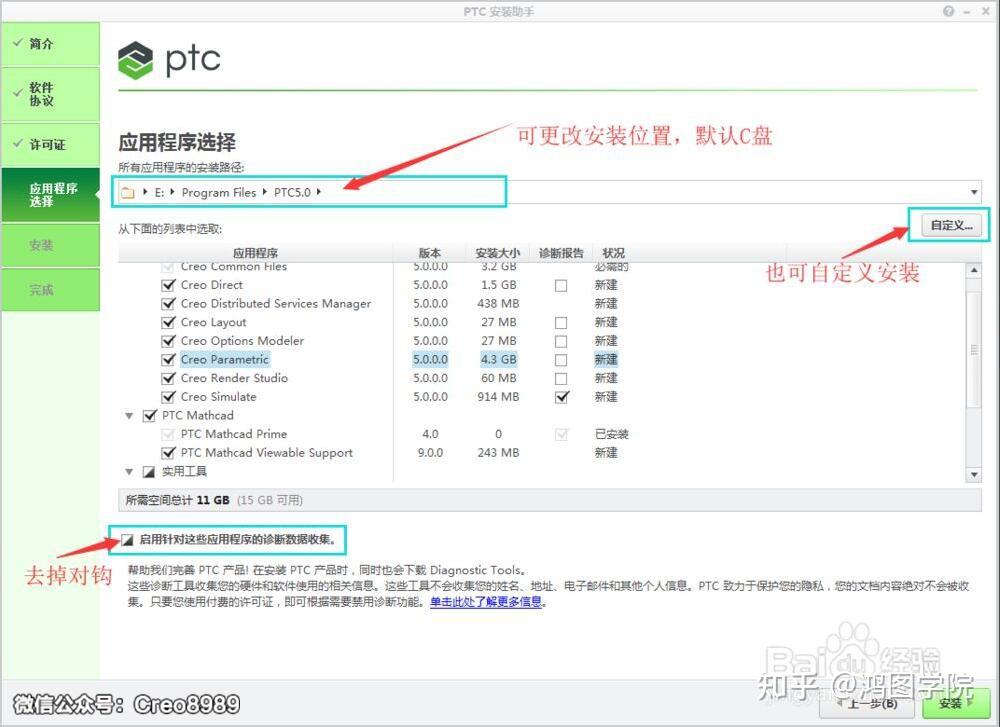This screenshot has width=1000, height=727.
Task: Toggle Creo Options Modeler checkbox
Action: pos(168,341)
